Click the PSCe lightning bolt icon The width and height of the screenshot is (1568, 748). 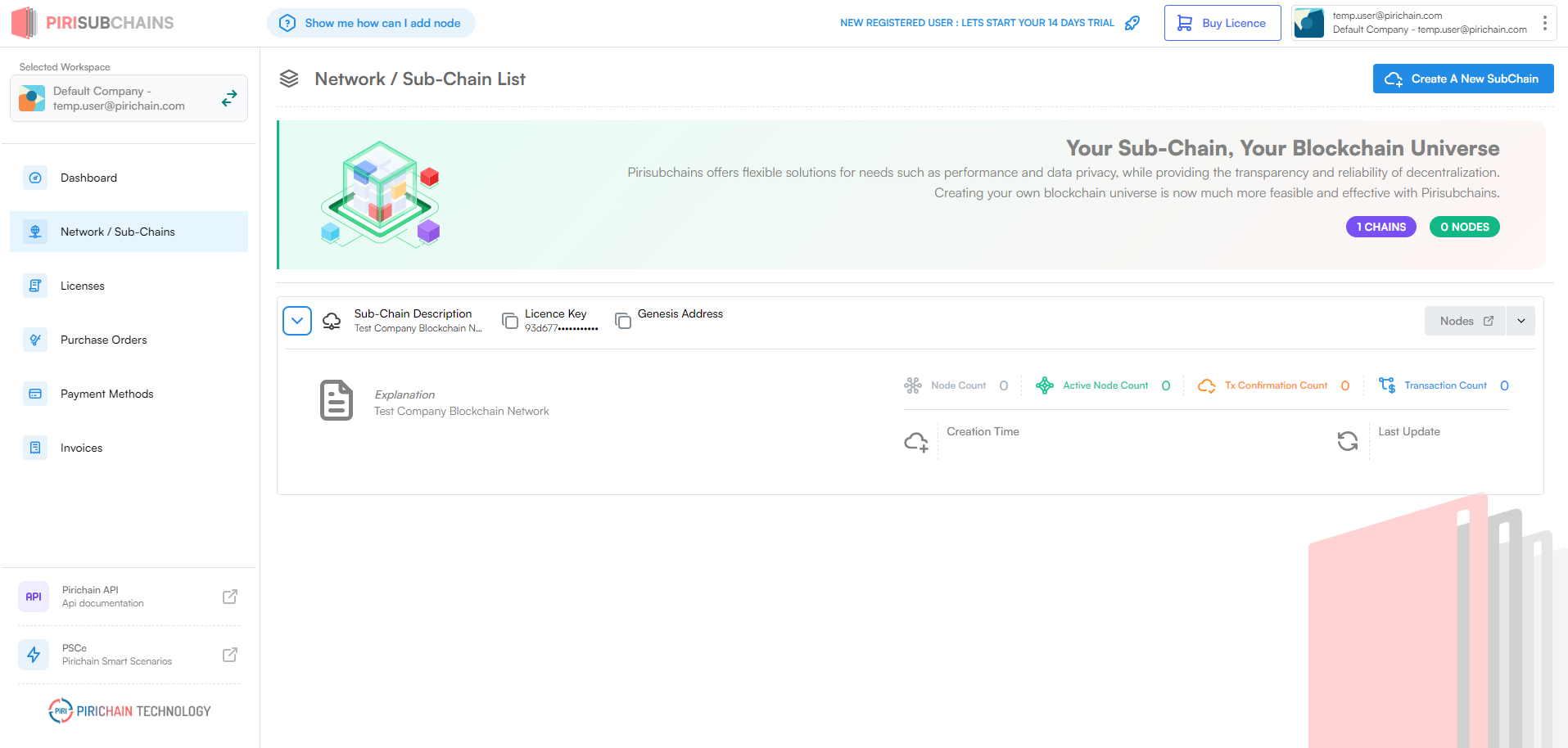click(34, 655)
